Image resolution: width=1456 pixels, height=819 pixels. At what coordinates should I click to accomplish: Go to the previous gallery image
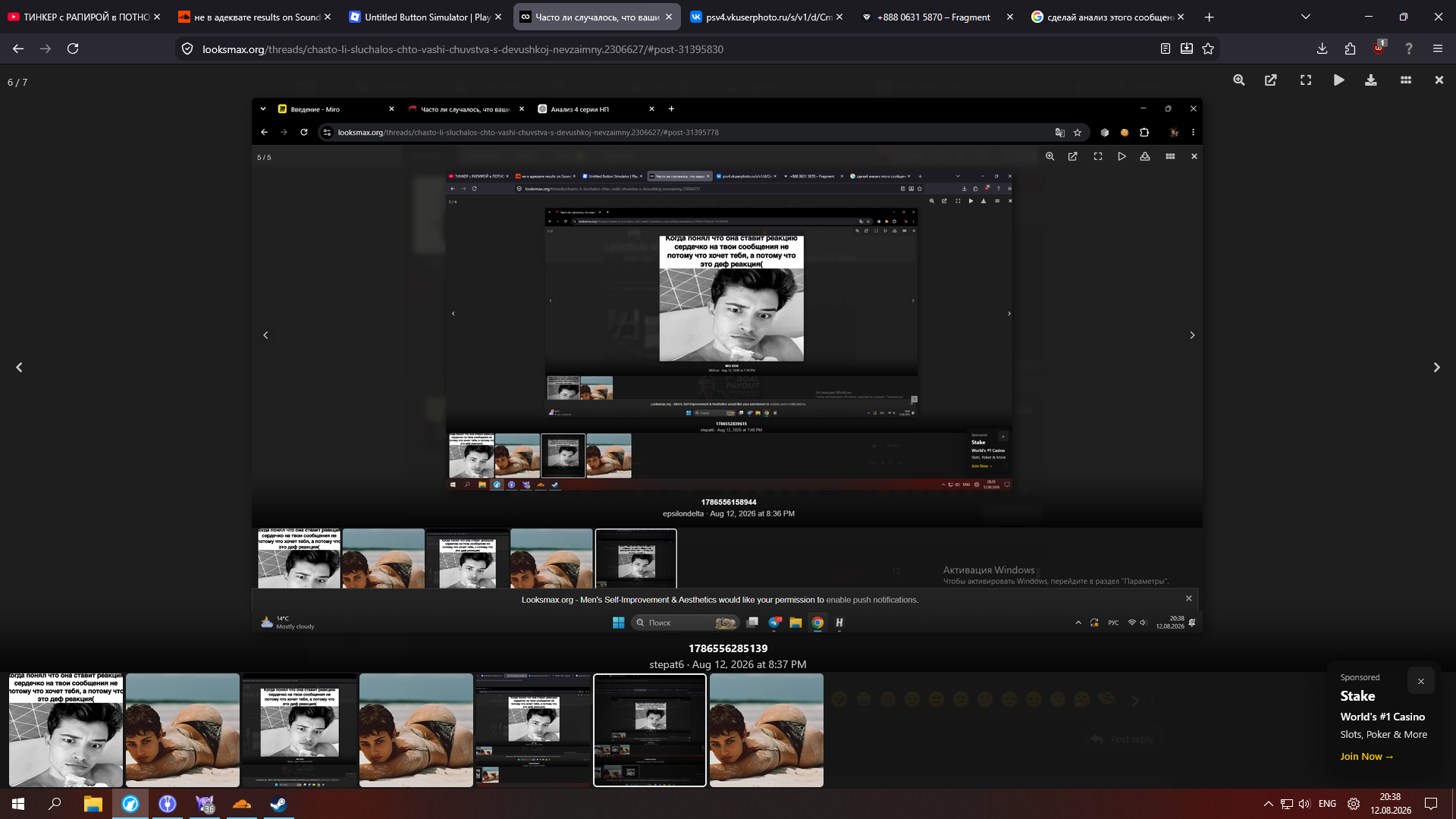click(20, 368)
